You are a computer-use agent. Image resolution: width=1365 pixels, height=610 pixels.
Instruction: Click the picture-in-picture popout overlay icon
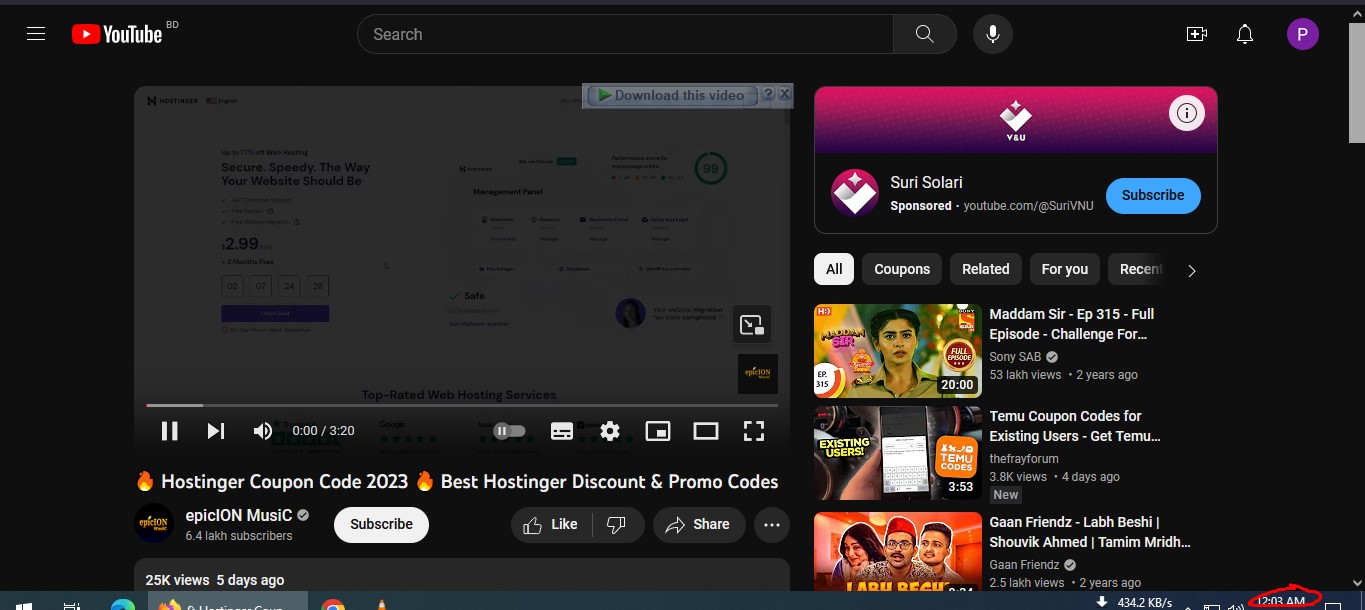752,324
